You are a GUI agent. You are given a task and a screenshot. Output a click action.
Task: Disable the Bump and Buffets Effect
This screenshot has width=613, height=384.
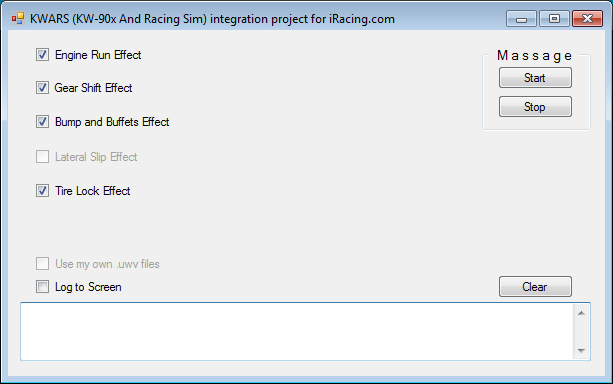click(x=42, y=122)
